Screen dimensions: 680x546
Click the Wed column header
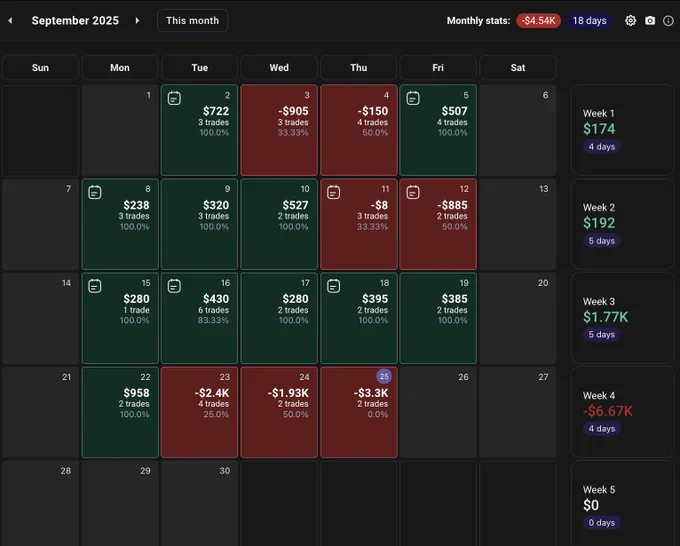point(279,68)
